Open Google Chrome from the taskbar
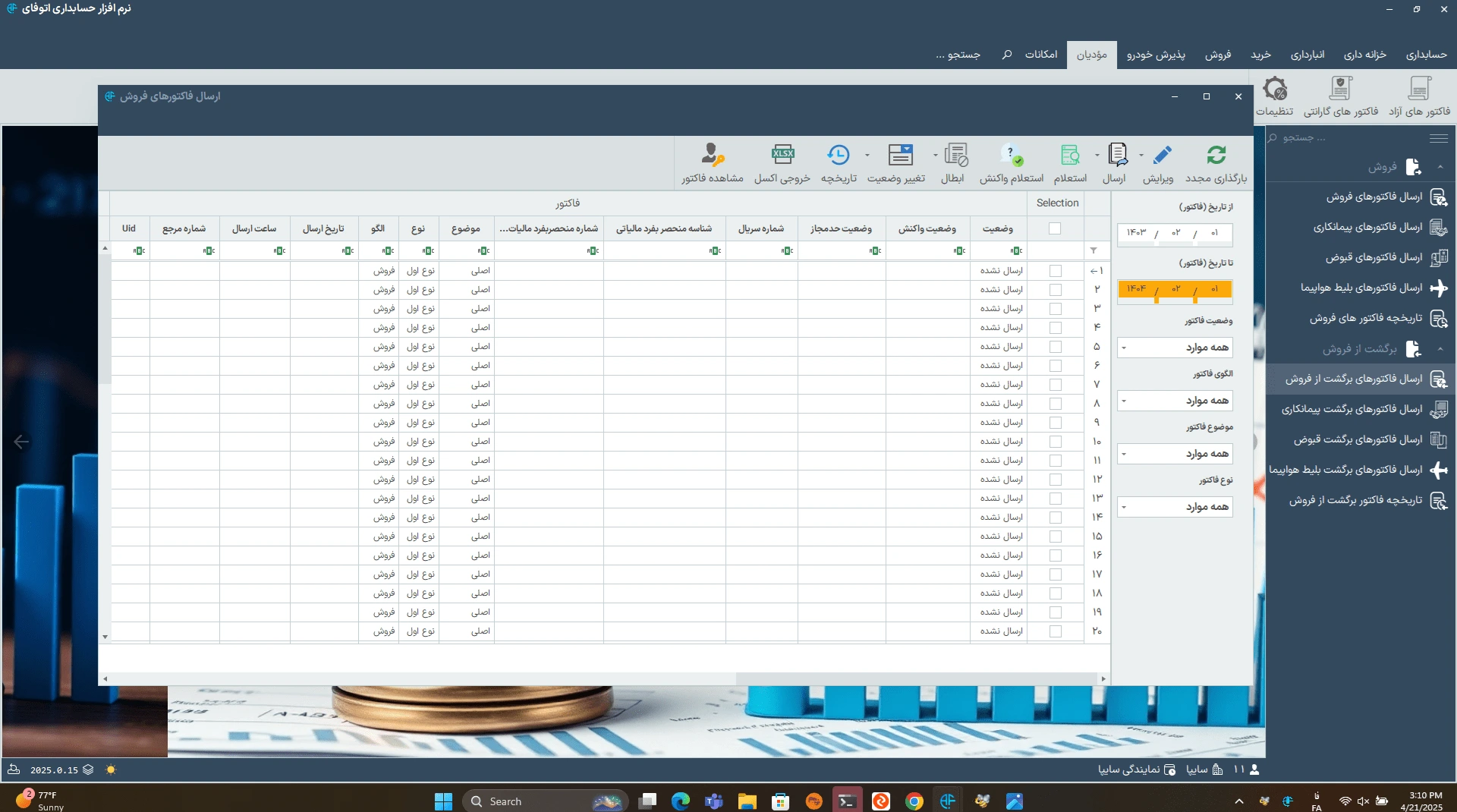The image size is (1457, 812). [914, 801]
